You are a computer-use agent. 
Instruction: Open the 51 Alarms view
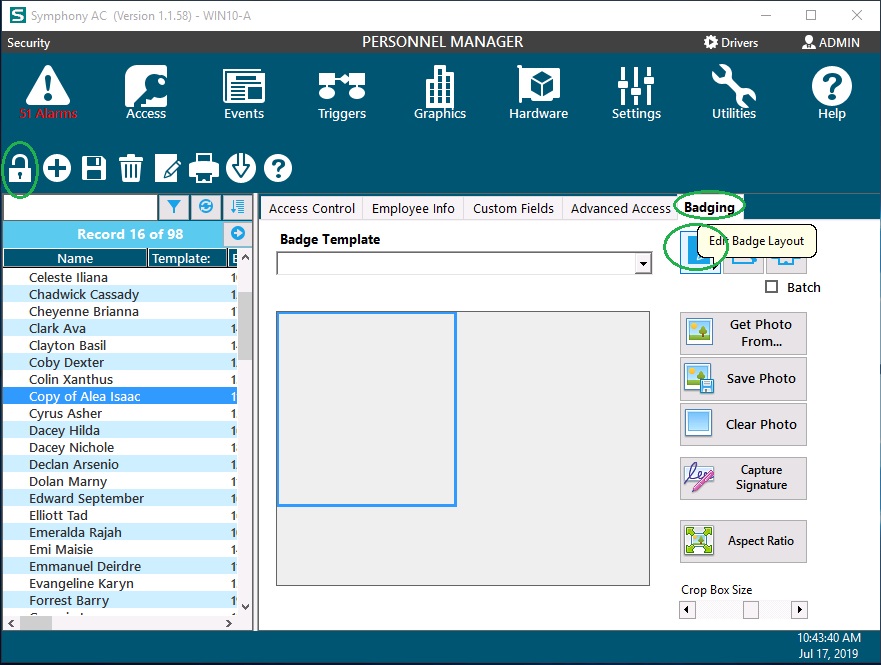pos(48,92)
